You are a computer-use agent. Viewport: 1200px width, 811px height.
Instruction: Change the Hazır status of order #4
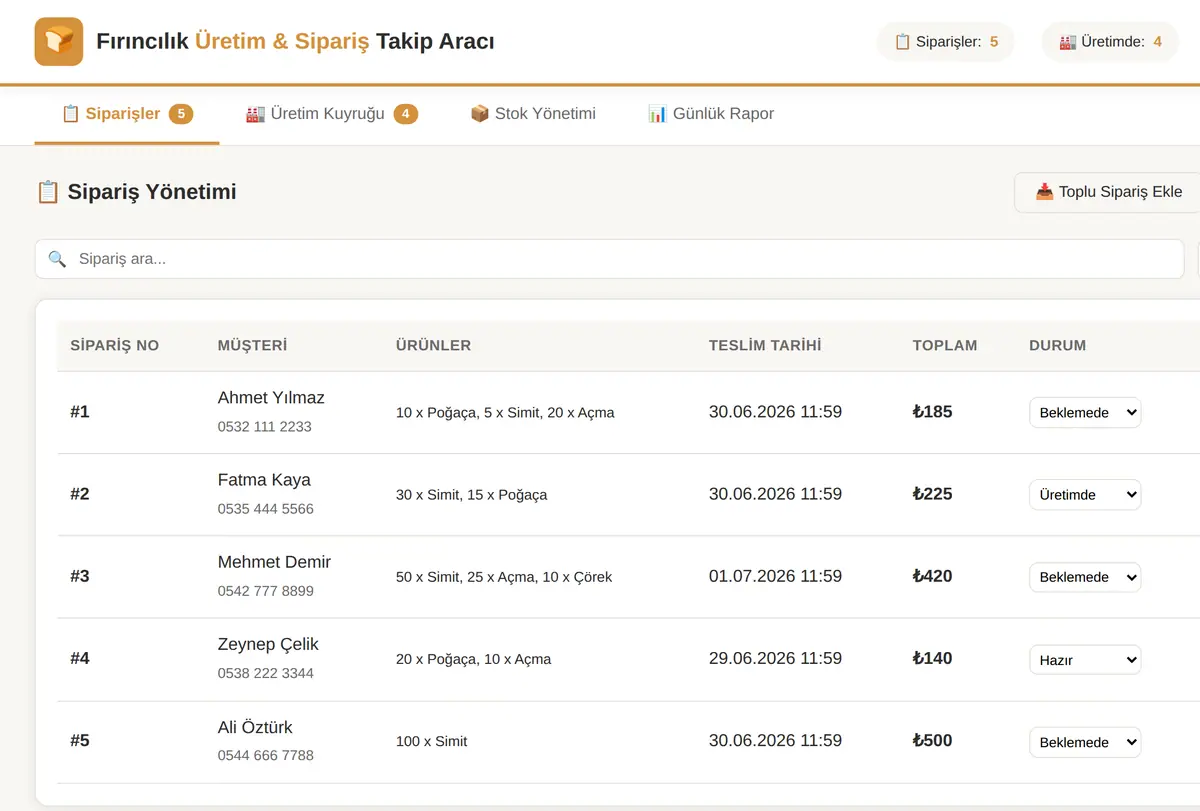click(x=1085, y=660)
